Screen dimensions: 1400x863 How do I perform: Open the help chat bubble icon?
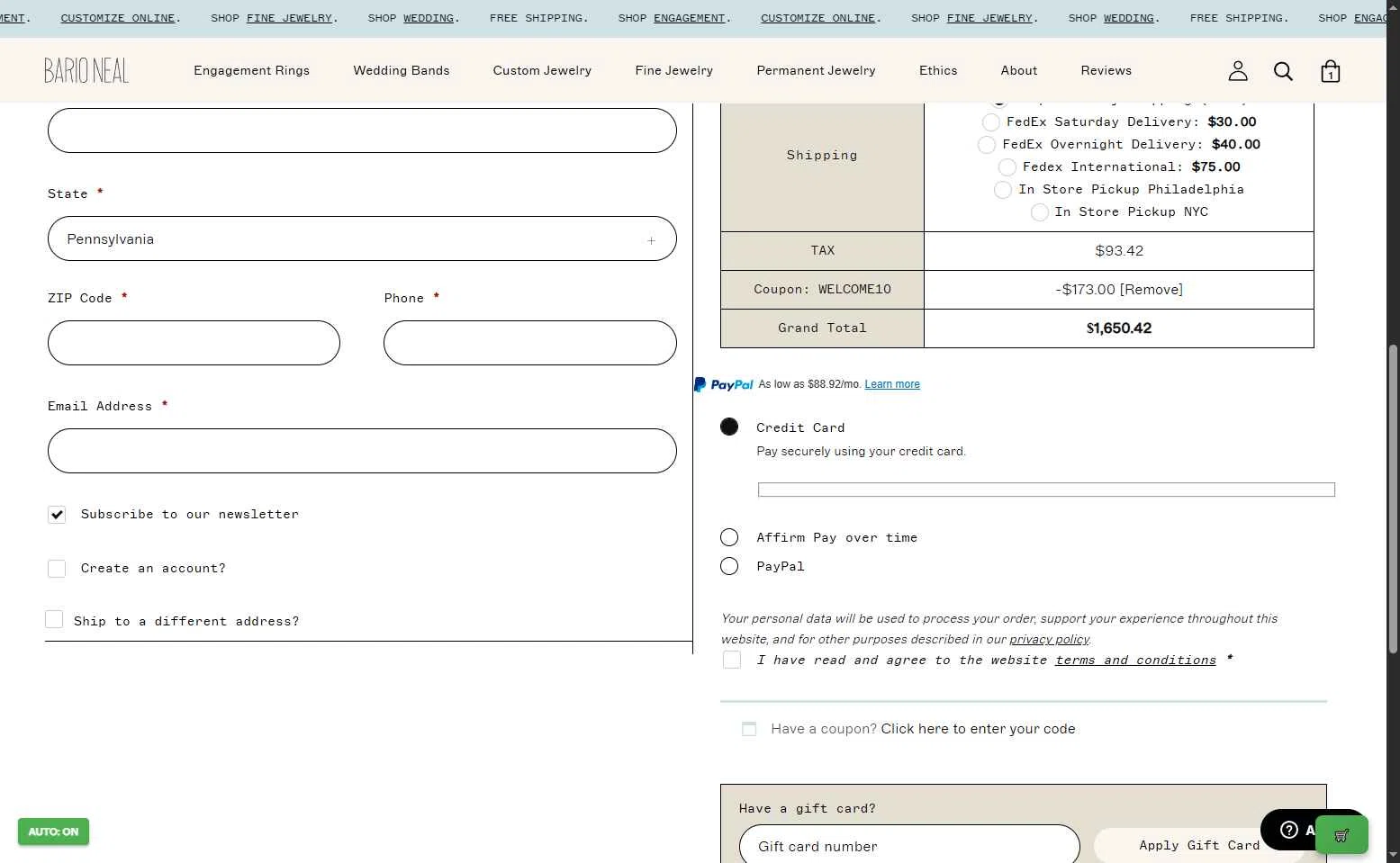tap(1289, 830)
